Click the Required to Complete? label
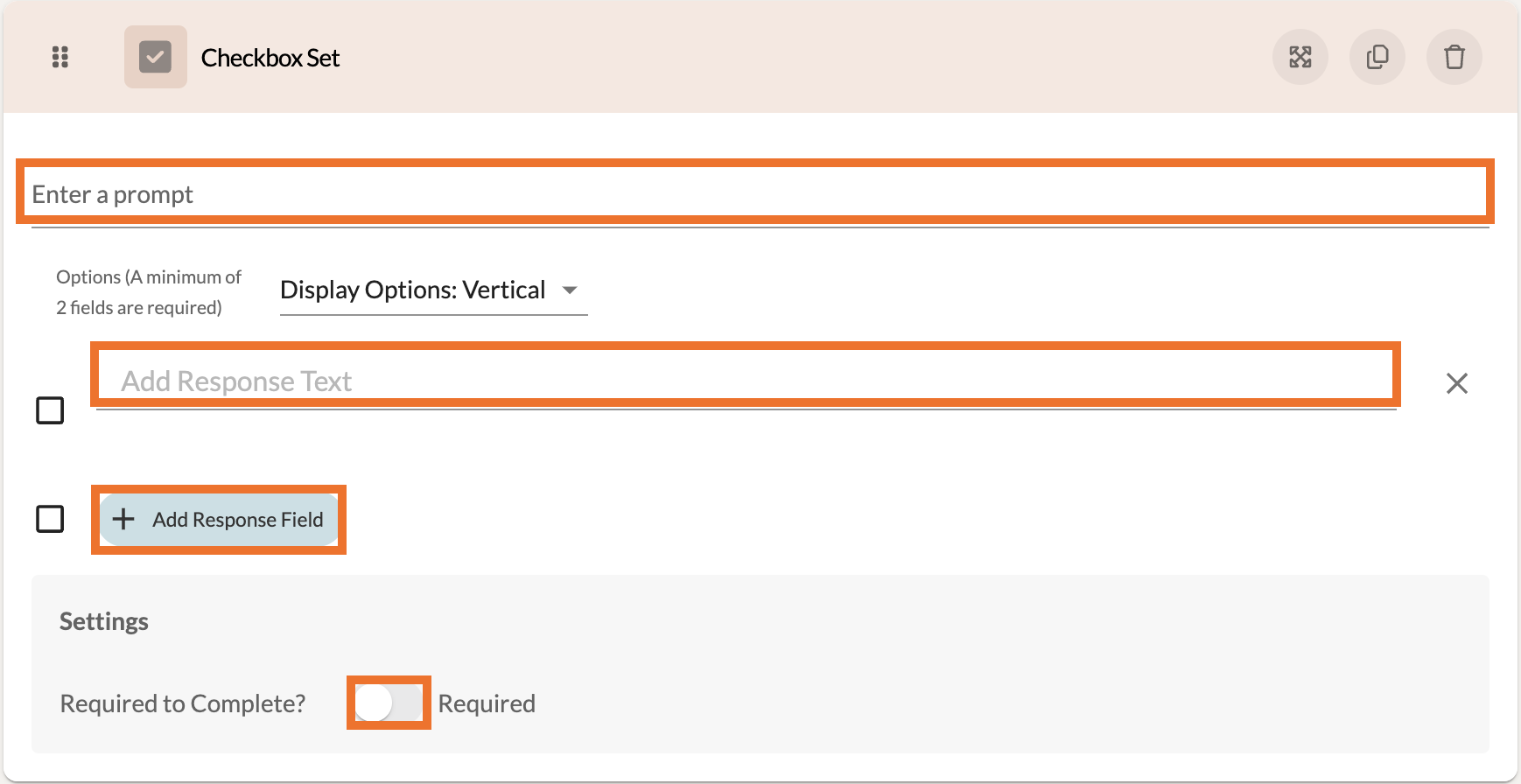The height and width of the screenshot is (784, 1521). tap(183, 703)
